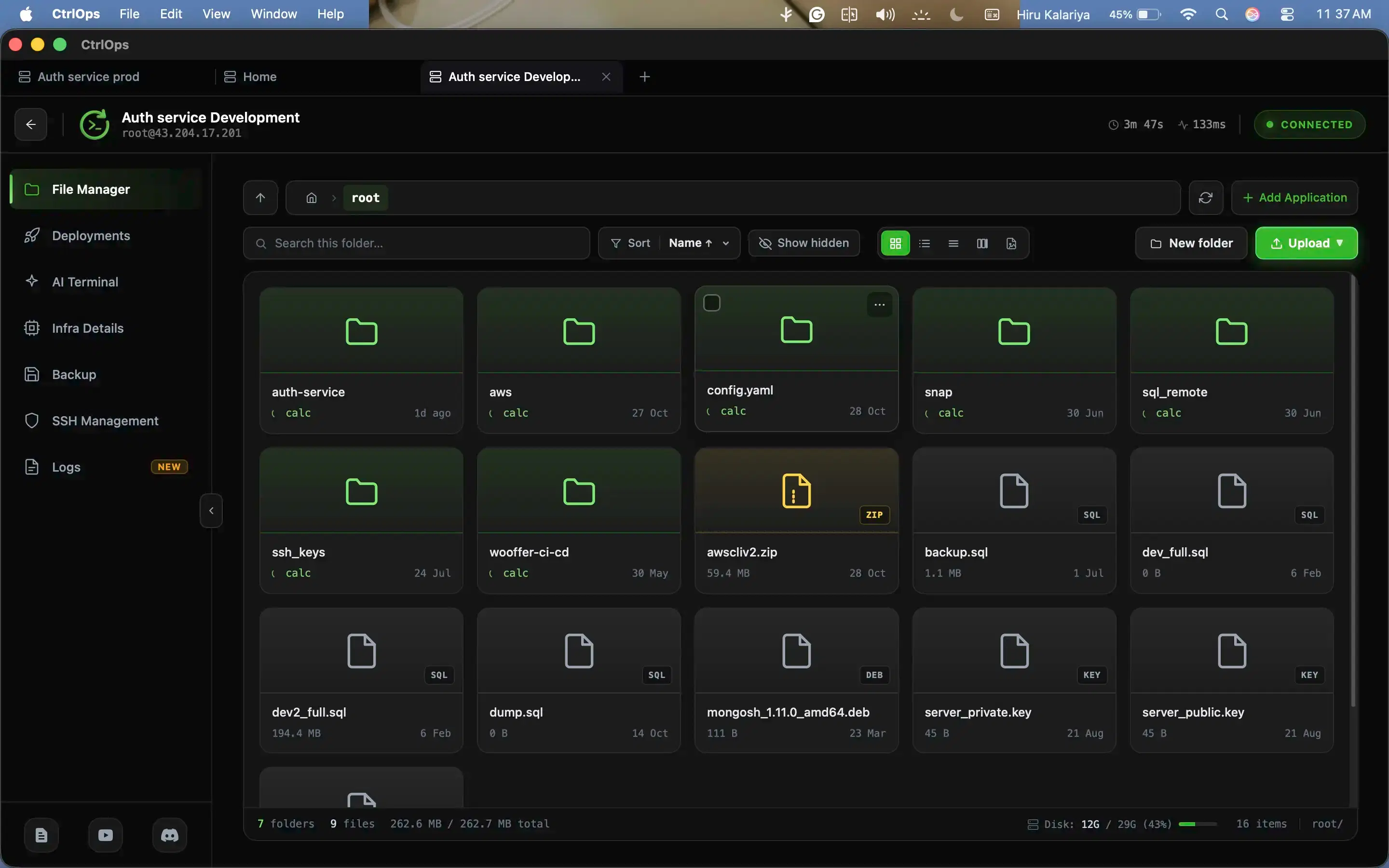Click the Search this folder field
Screen dimensions: 1389x868
click(417, 243)
